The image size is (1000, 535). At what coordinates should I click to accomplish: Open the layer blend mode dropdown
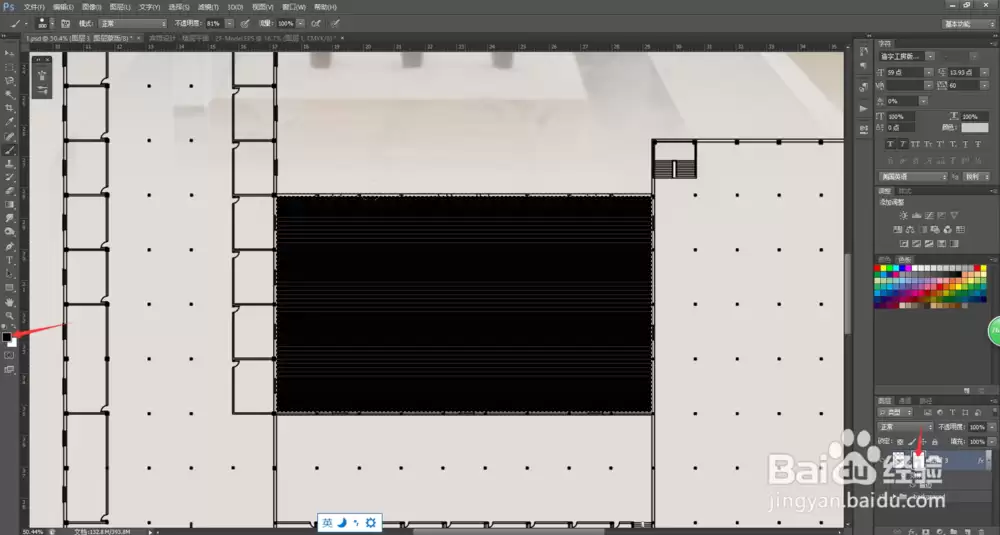[x=906, y=427]
